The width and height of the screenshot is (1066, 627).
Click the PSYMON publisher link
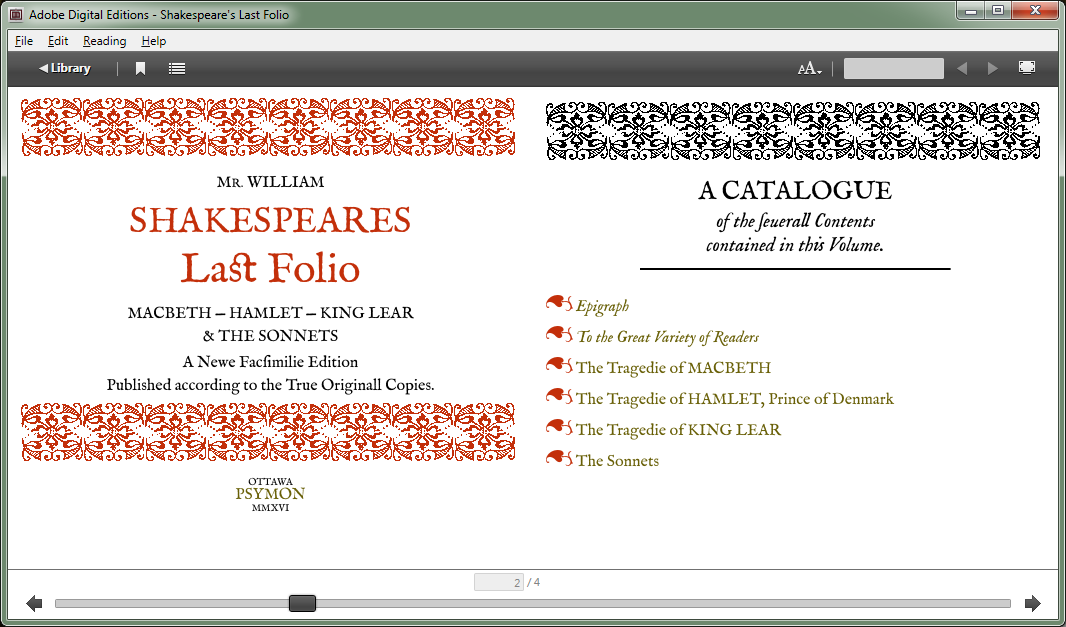pyautogui.click(x=270, y=494)
